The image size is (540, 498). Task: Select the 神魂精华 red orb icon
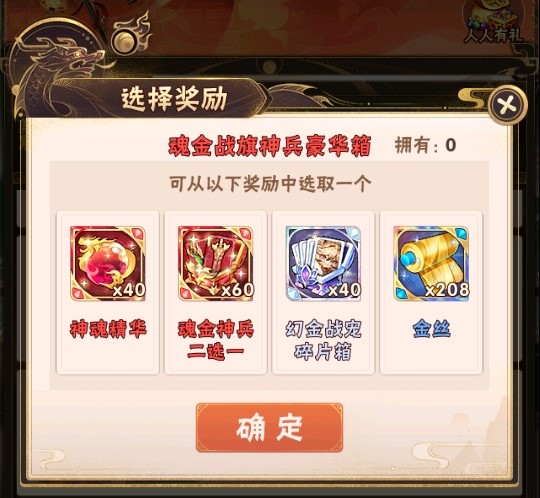(108, 263)
